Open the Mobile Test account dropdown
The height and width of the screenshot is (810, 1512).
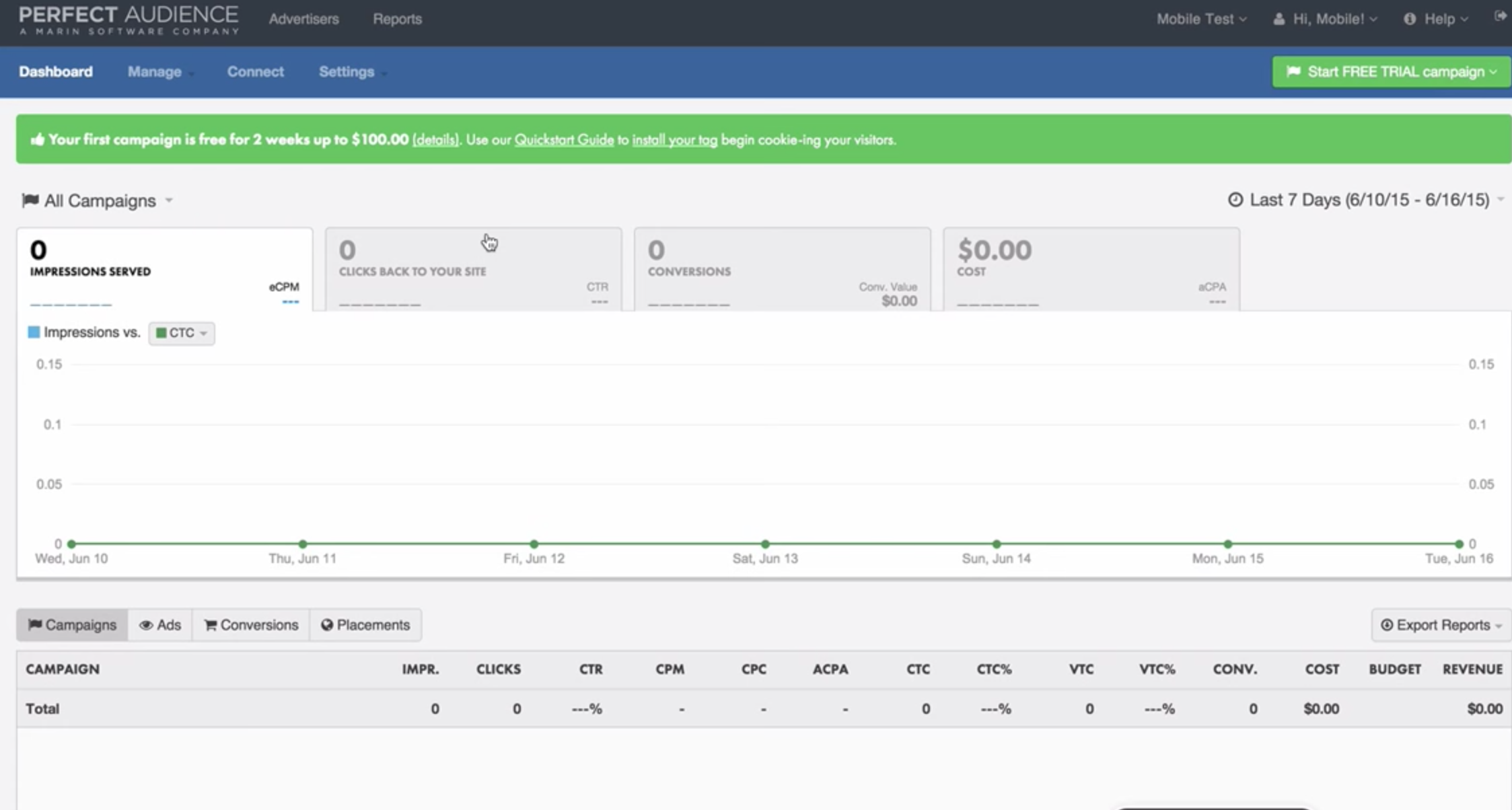(1202, 19)
